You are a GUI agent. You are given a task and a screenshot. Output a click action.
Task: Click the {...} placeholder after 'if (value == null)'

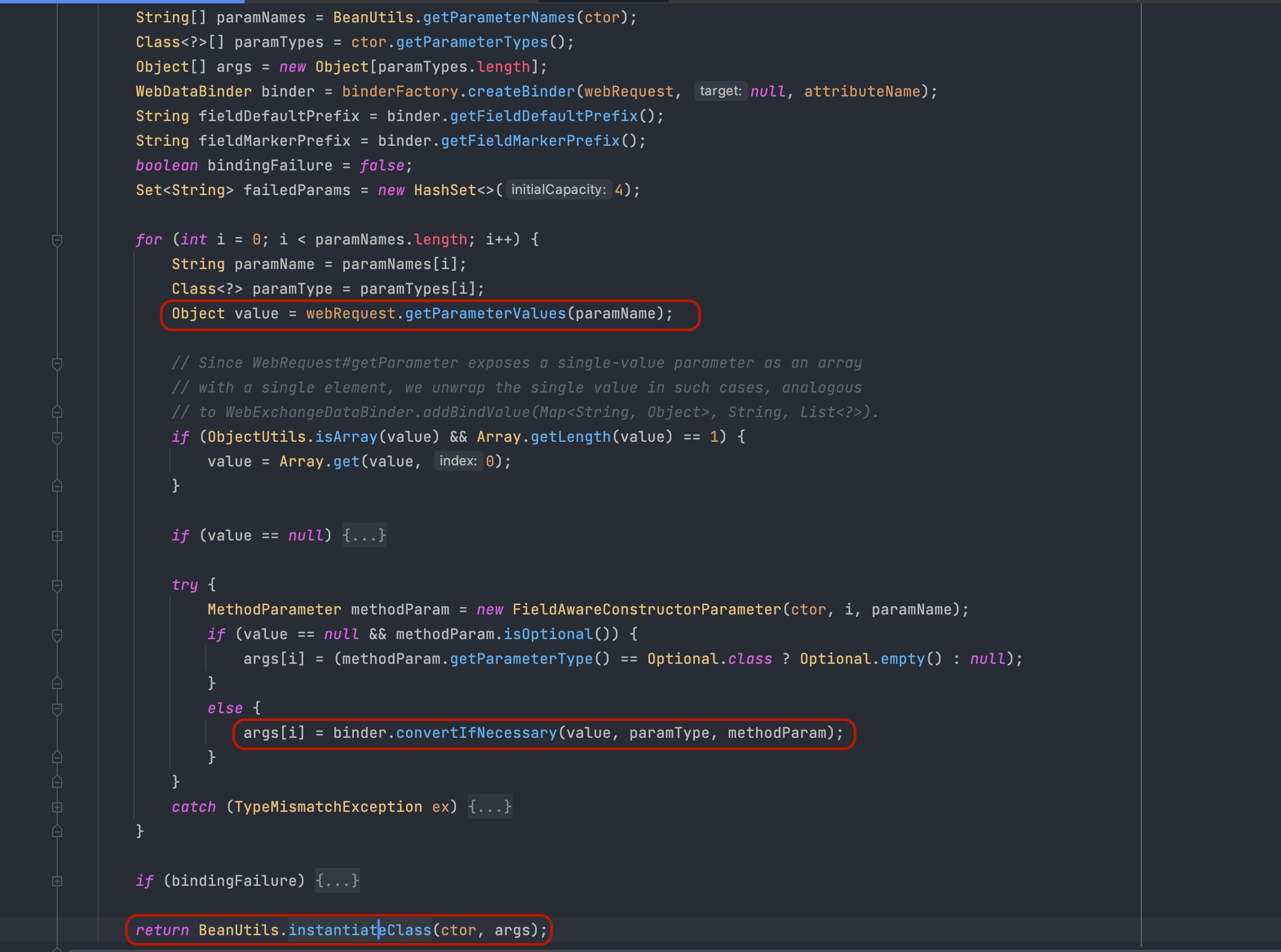point(365,535)
